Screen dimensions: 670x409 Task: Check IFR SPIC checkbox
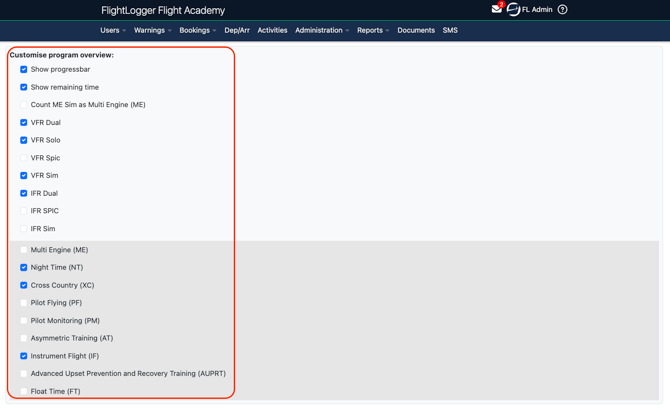(x=24, y=211)
